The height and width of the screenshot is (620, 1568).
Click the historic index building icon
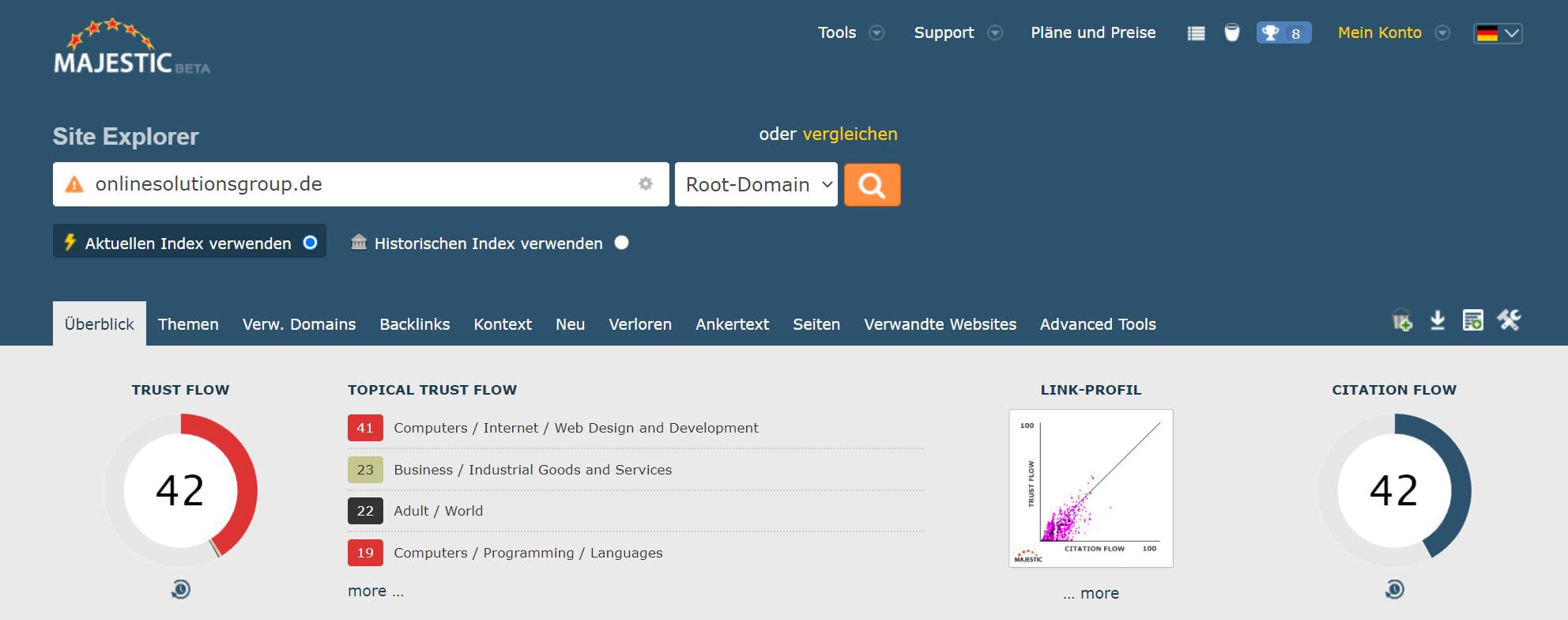(x=359, y=242)
